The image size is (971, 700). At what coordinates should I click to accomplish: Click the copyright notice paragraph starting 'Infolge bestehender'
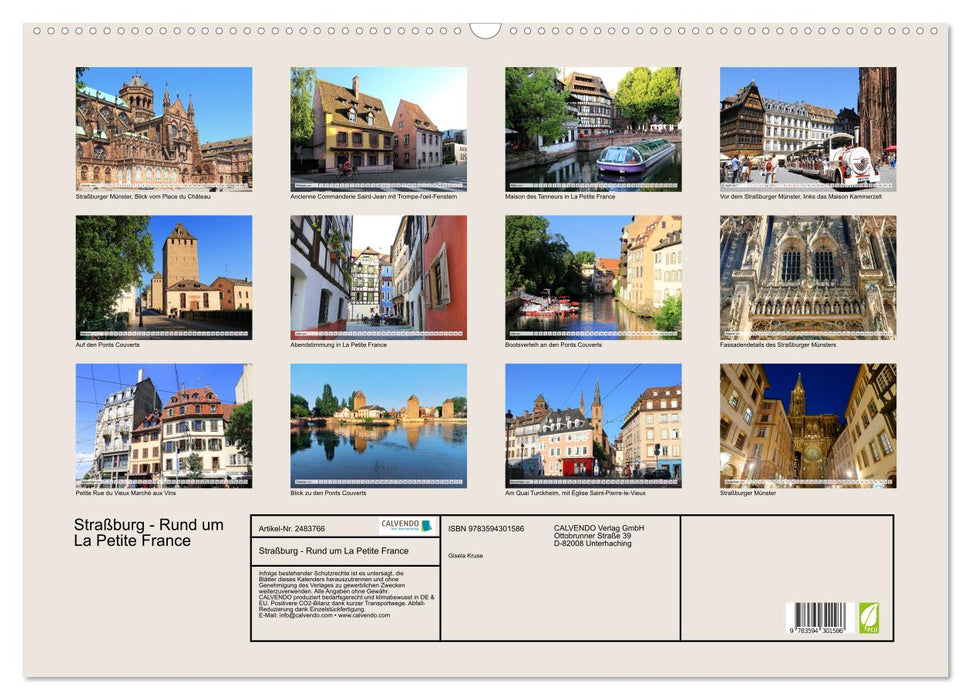coord(346,594)
